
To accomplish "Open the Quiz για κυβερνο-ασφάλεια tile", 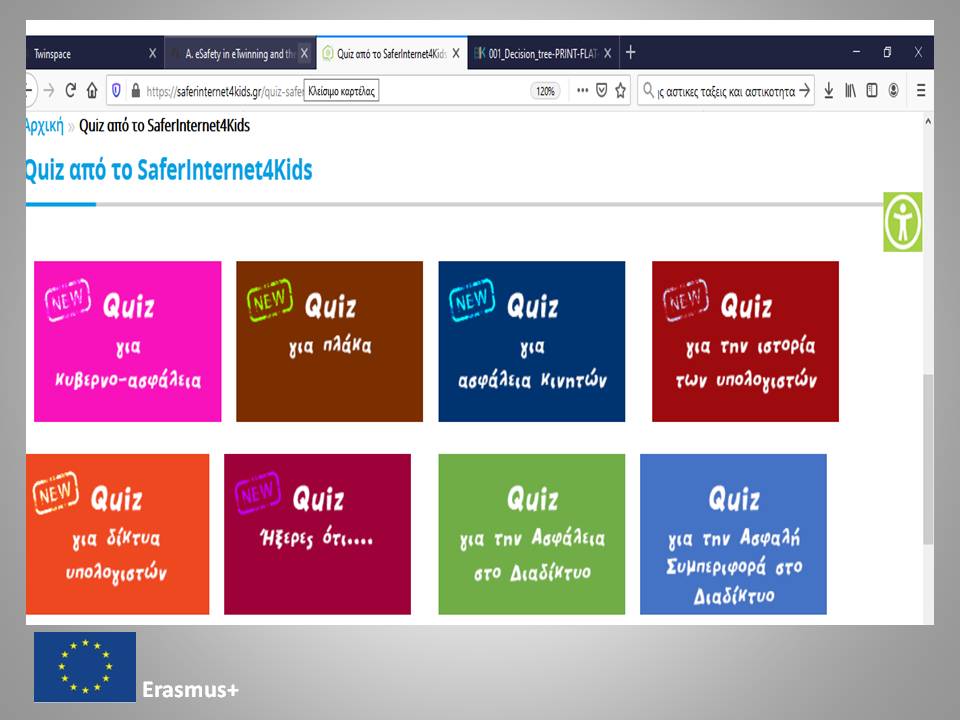I will [127, 342].
